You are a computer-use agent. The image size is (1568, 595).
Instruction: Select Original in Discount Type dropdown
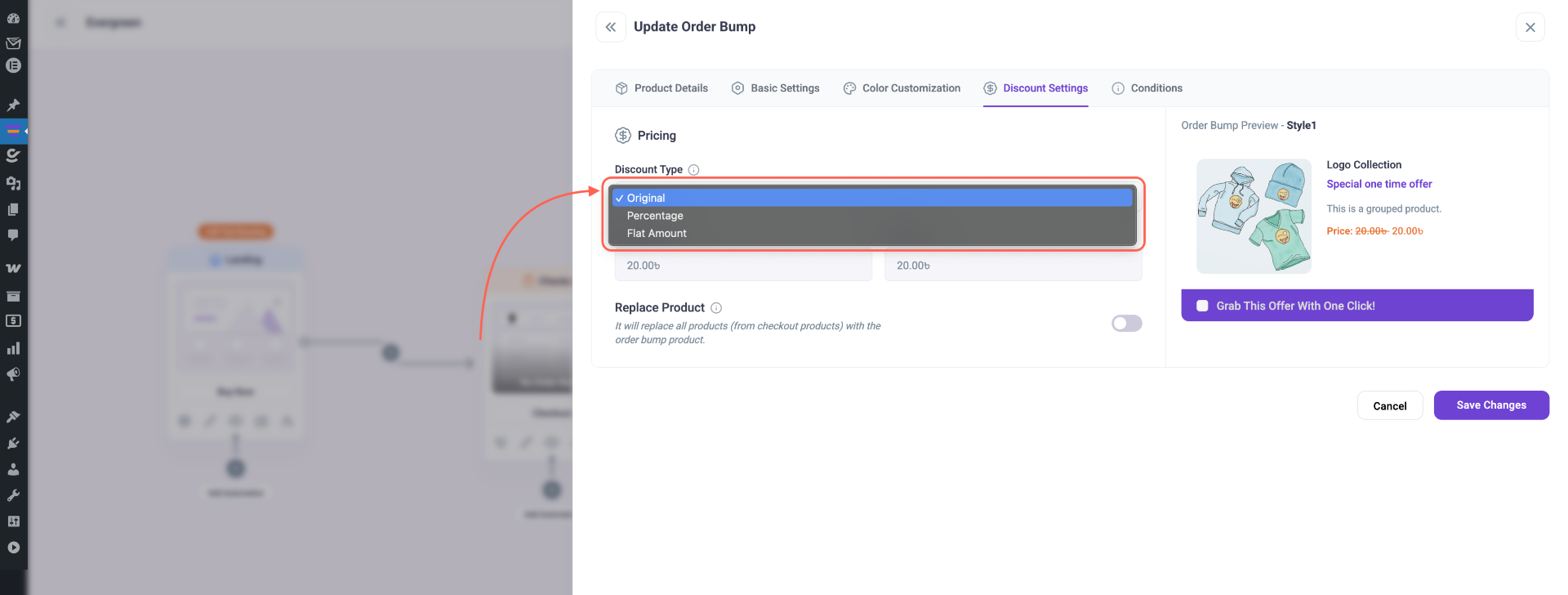(x=646, y=198)
